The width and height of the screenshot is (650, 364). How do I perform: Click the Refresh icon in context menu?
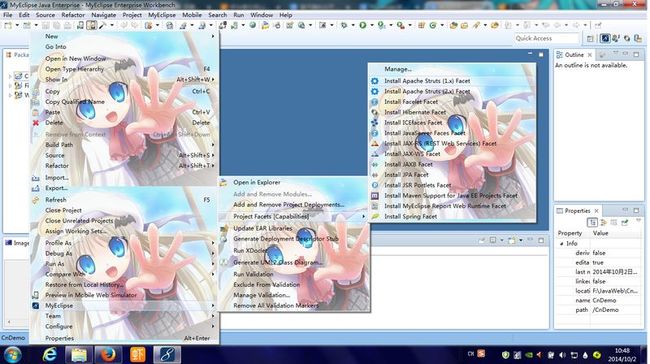pyautogui.click(x=36, y=200)
